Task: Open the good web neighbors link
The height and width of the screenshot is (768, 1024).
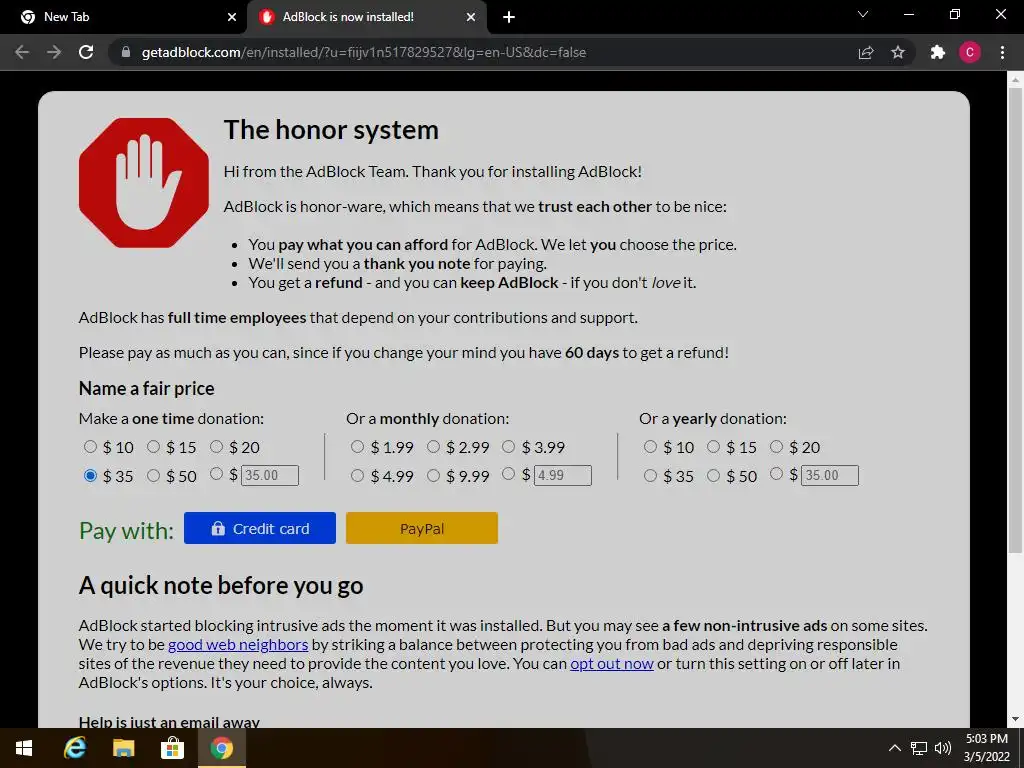Action: tap(238, 645)
